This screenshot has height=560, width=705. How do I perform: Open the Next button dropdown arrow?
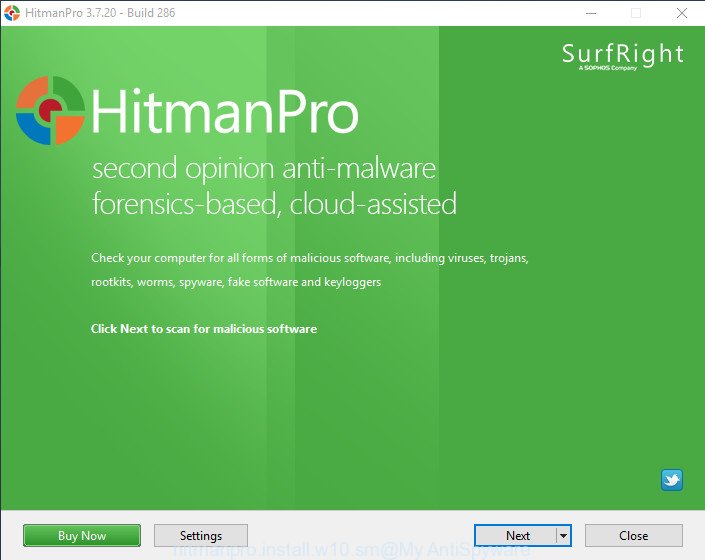563,536
